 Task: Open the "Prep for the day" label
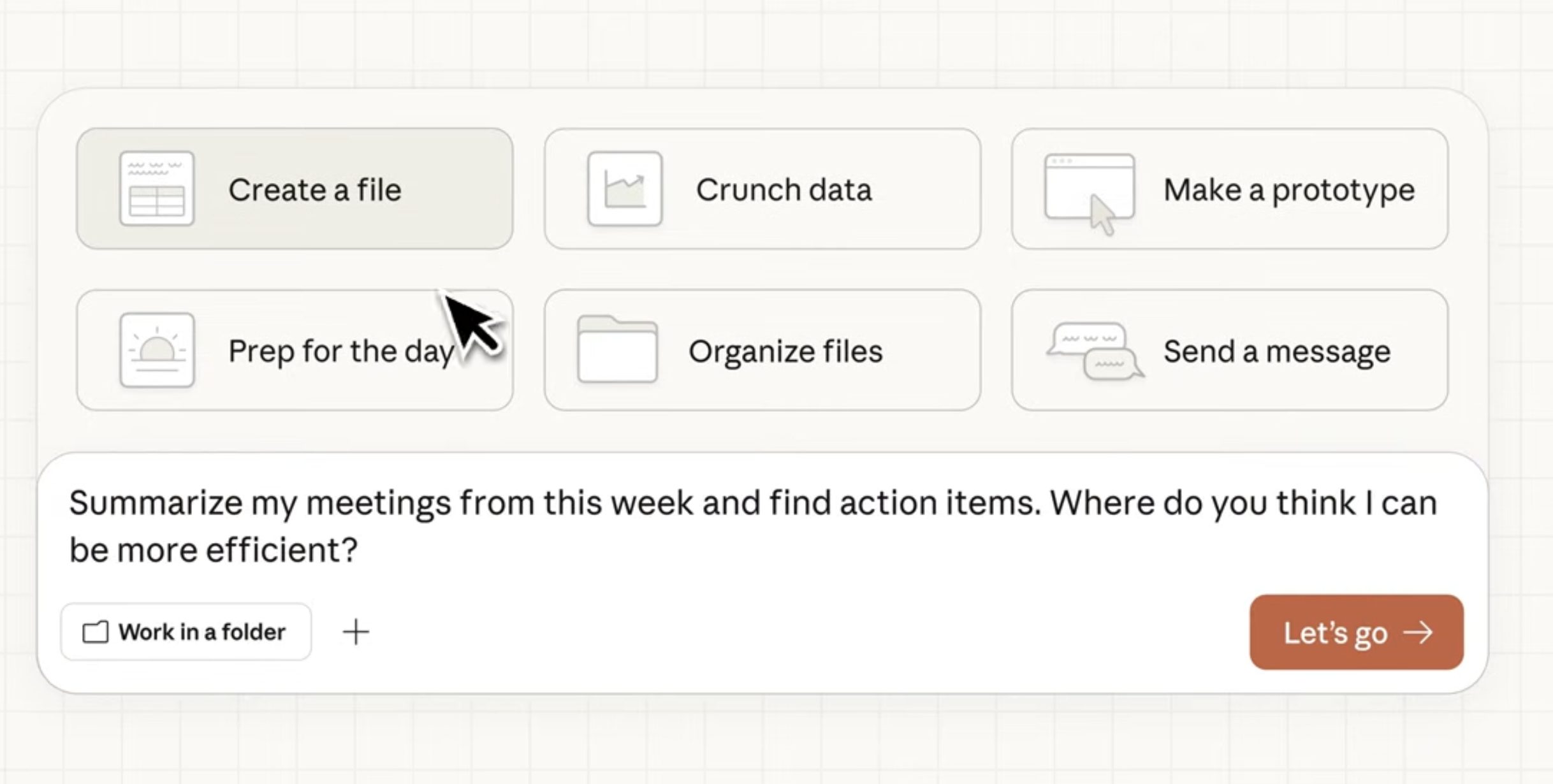[x=340, y=351]
